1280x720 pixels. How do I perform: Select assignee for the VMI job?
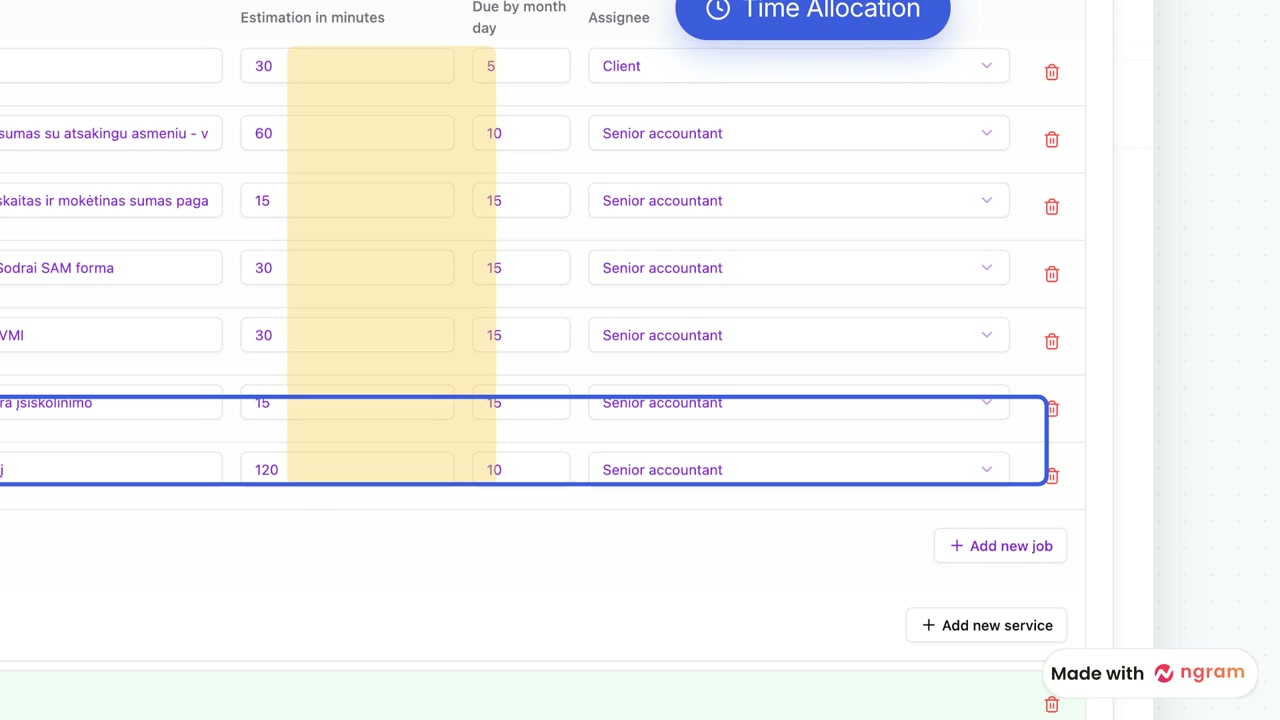click(x=799, y=335)
